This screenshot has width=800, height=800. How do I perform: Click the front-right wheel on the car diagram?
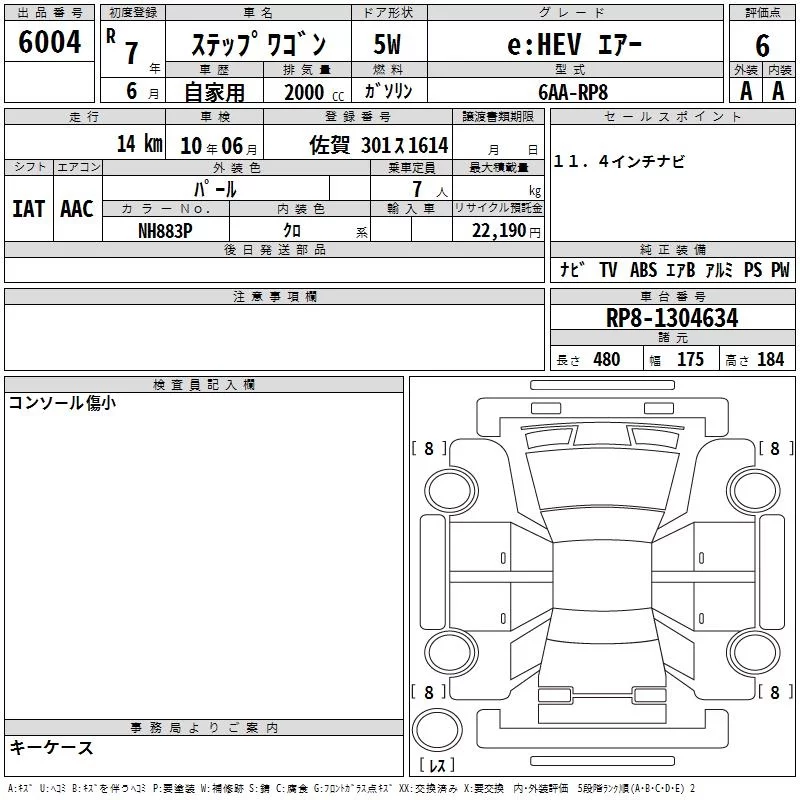[753, 491]
